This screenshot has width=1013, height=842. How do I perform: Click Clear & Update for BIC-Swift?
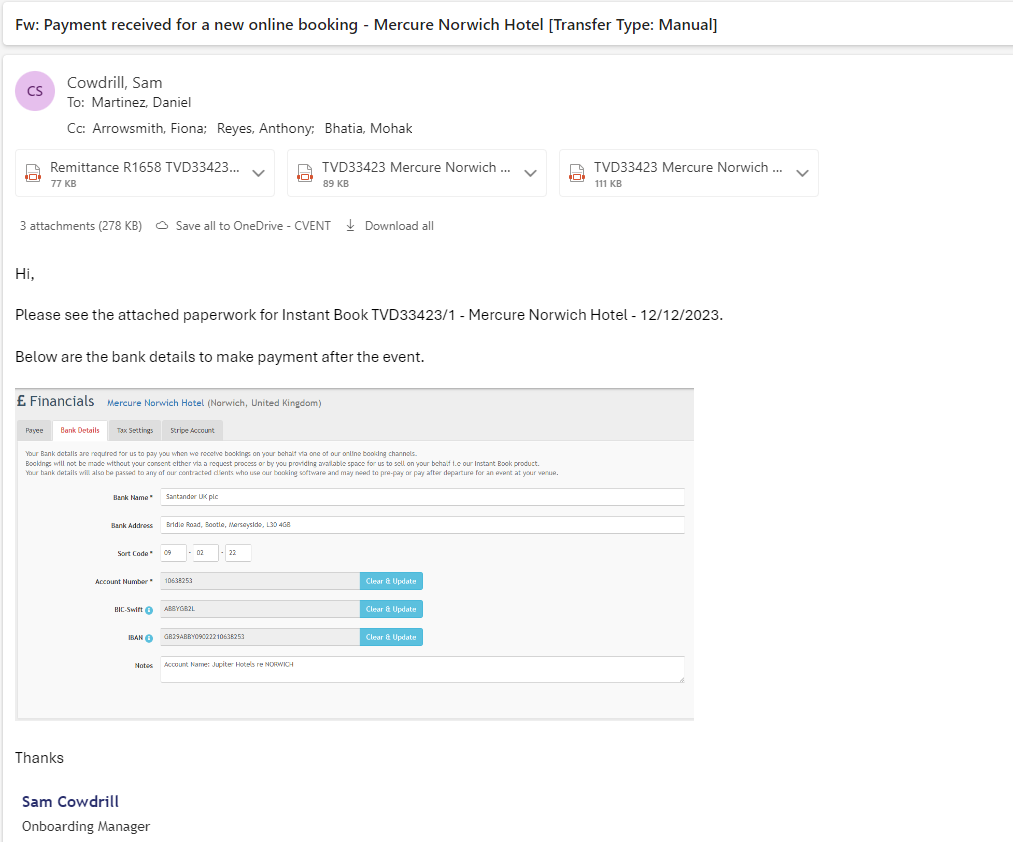coord(392,609)
